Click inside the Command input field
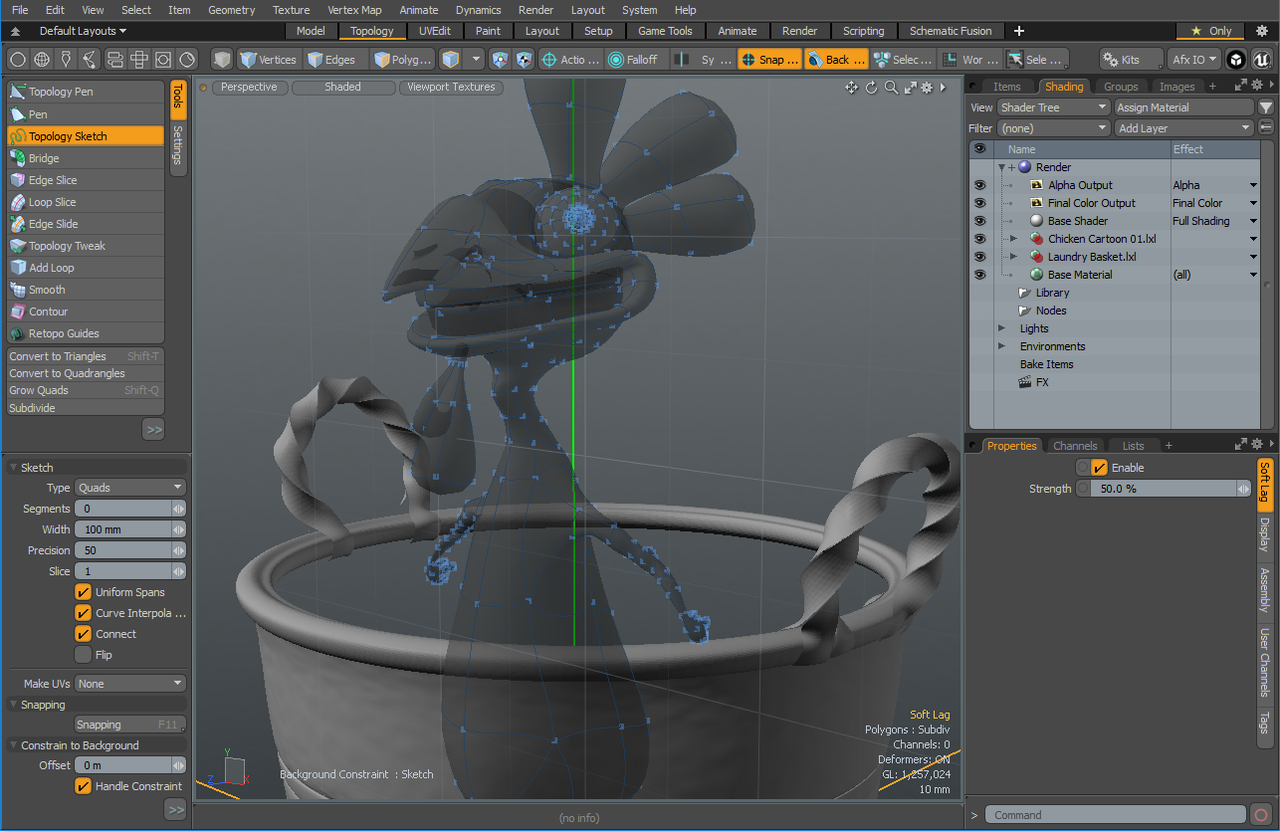This screenshot has height=832, width=1280. (x=1113, y=814)
